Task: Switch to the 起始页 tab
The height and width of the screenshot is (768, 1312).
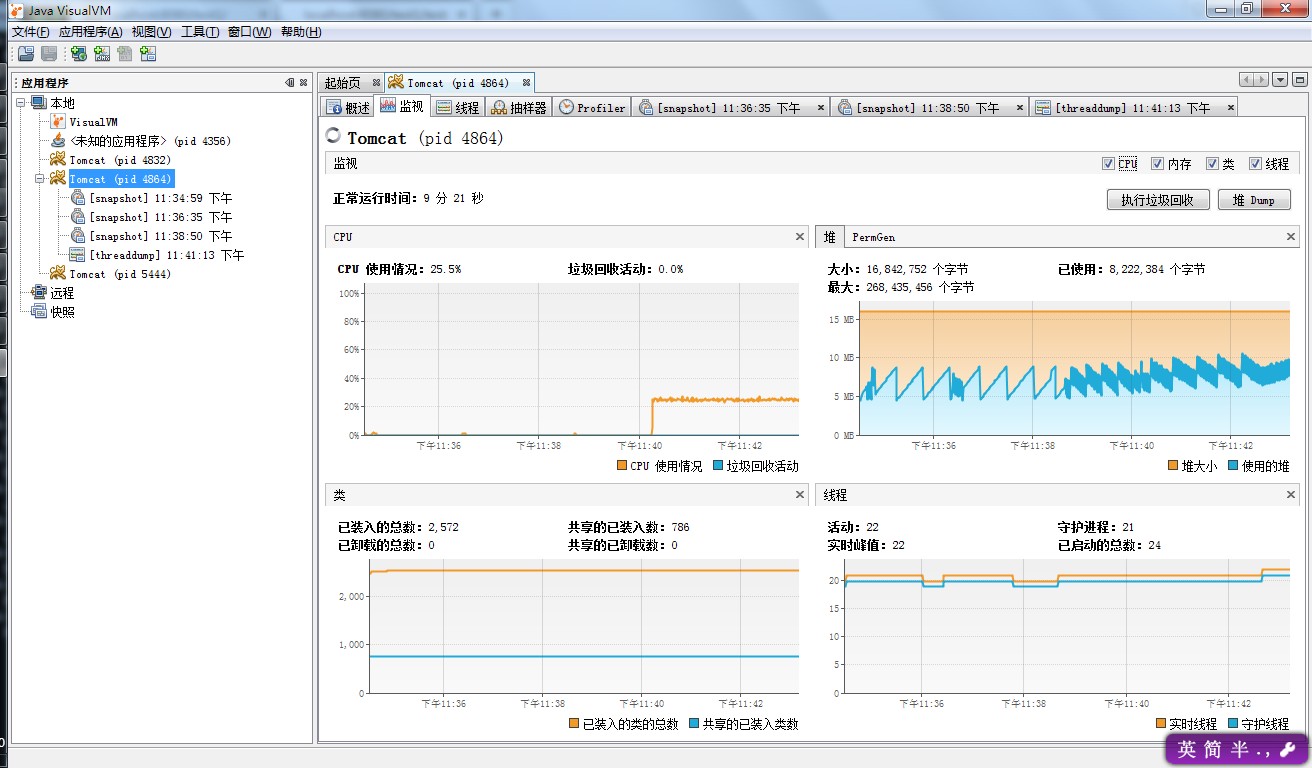Action: (343, 83)
